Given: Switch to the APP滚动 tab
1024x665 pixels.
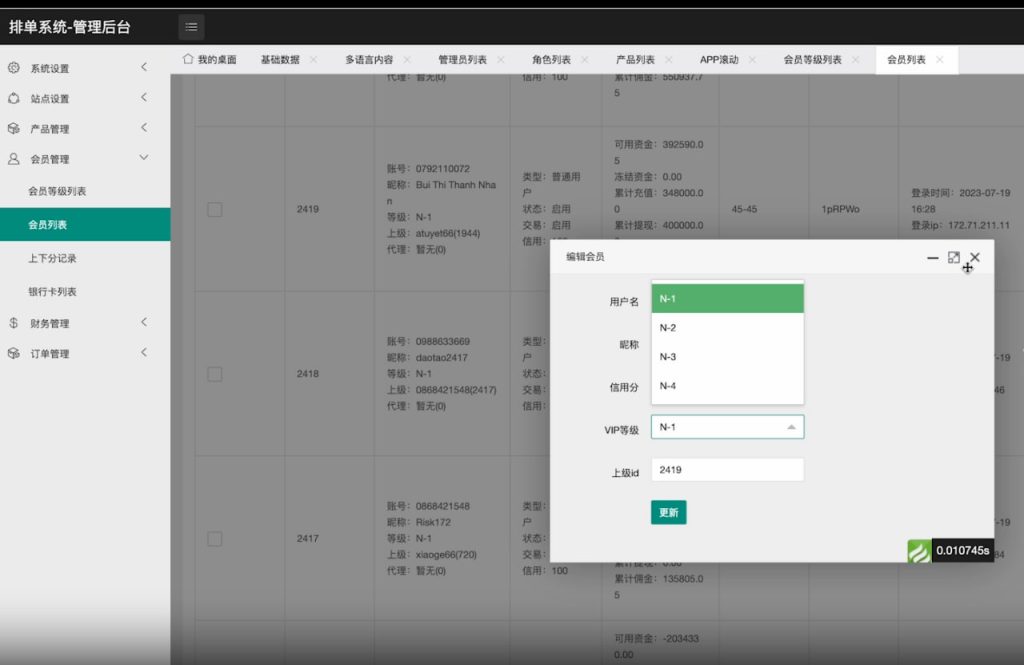Looking at the screenshot, I should (x=719, y=59).
